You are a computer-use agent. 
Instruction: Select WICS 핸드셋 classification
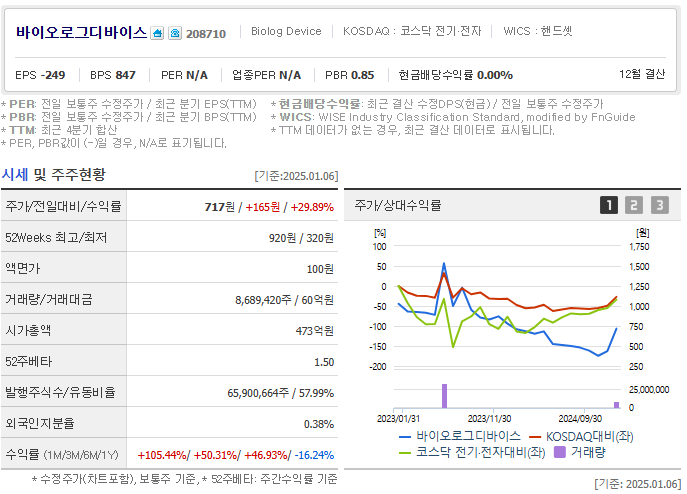(538, 31)
